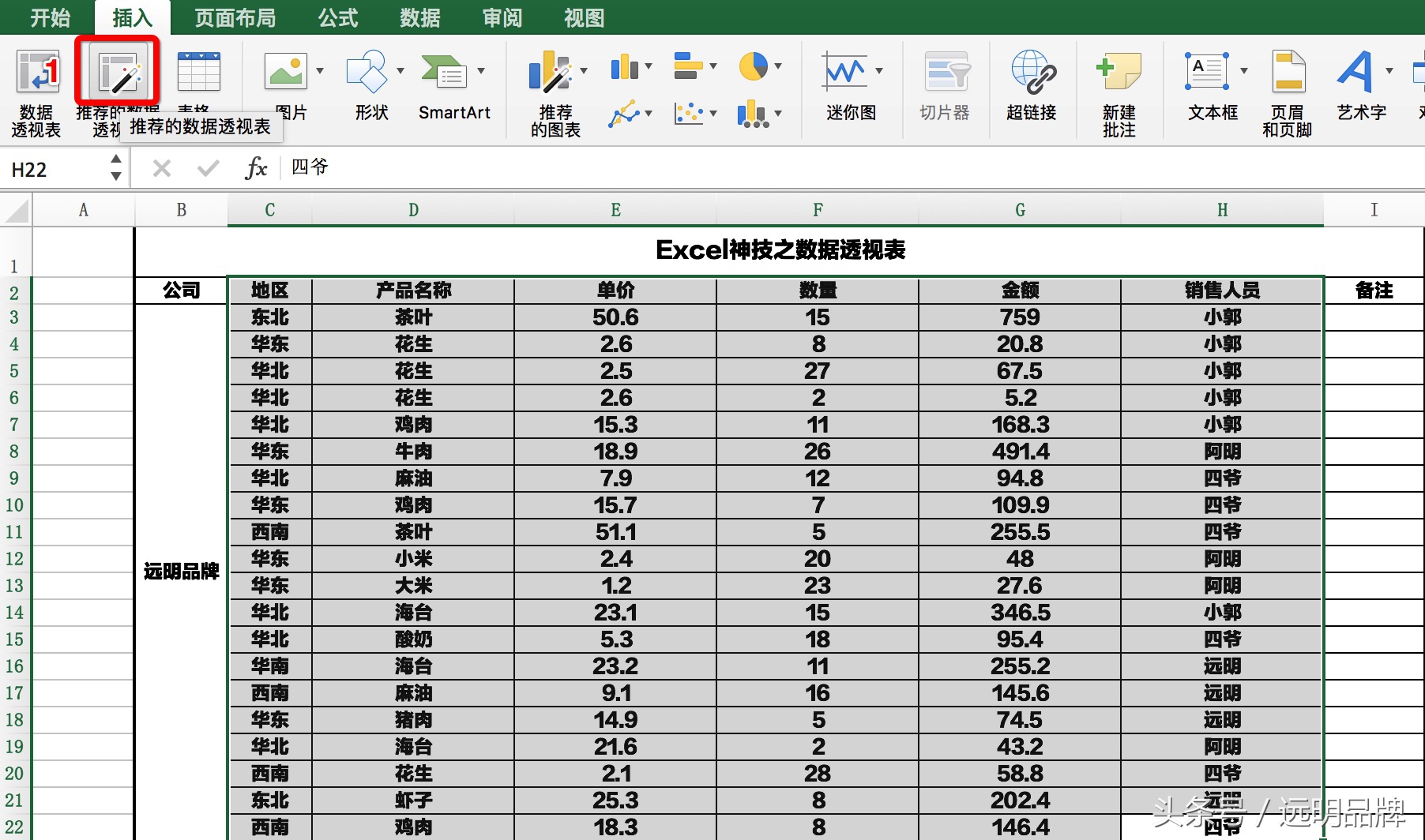
Task: Click the product cell 牛肉
Action: point(413,452)
